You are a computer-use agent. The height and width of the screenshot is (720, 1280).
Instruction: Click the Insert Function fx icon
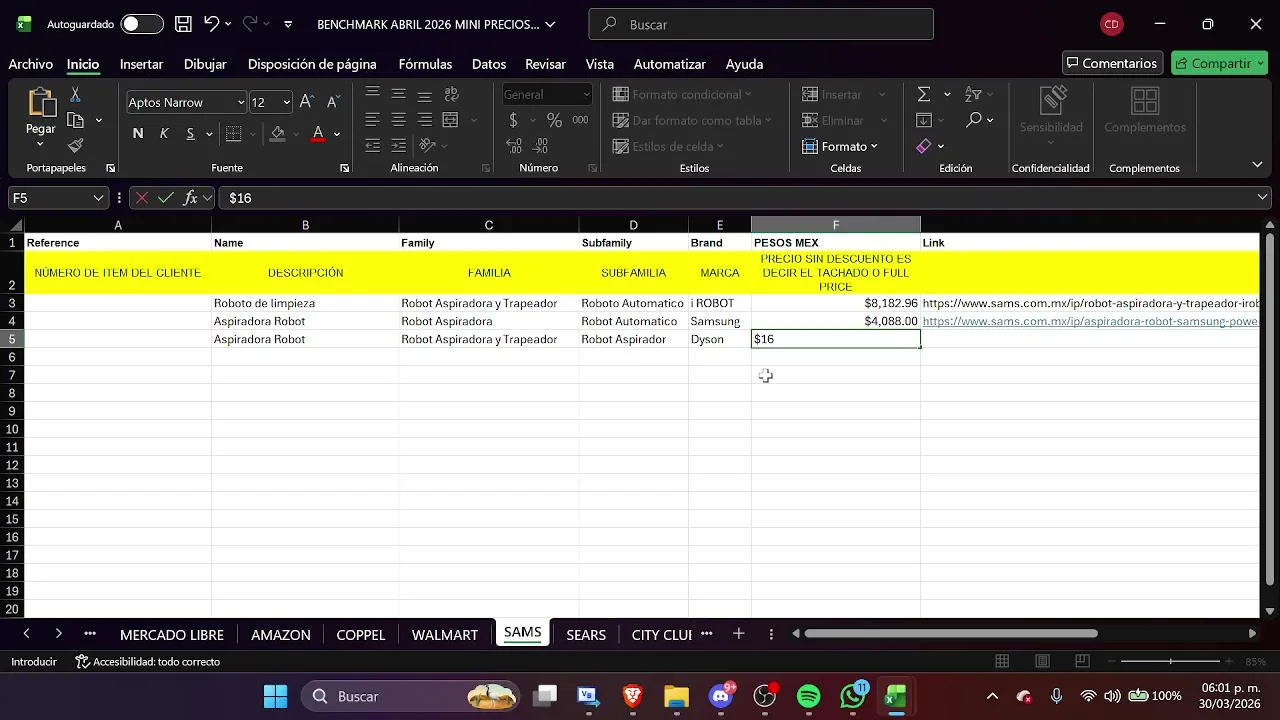(190, 198)
